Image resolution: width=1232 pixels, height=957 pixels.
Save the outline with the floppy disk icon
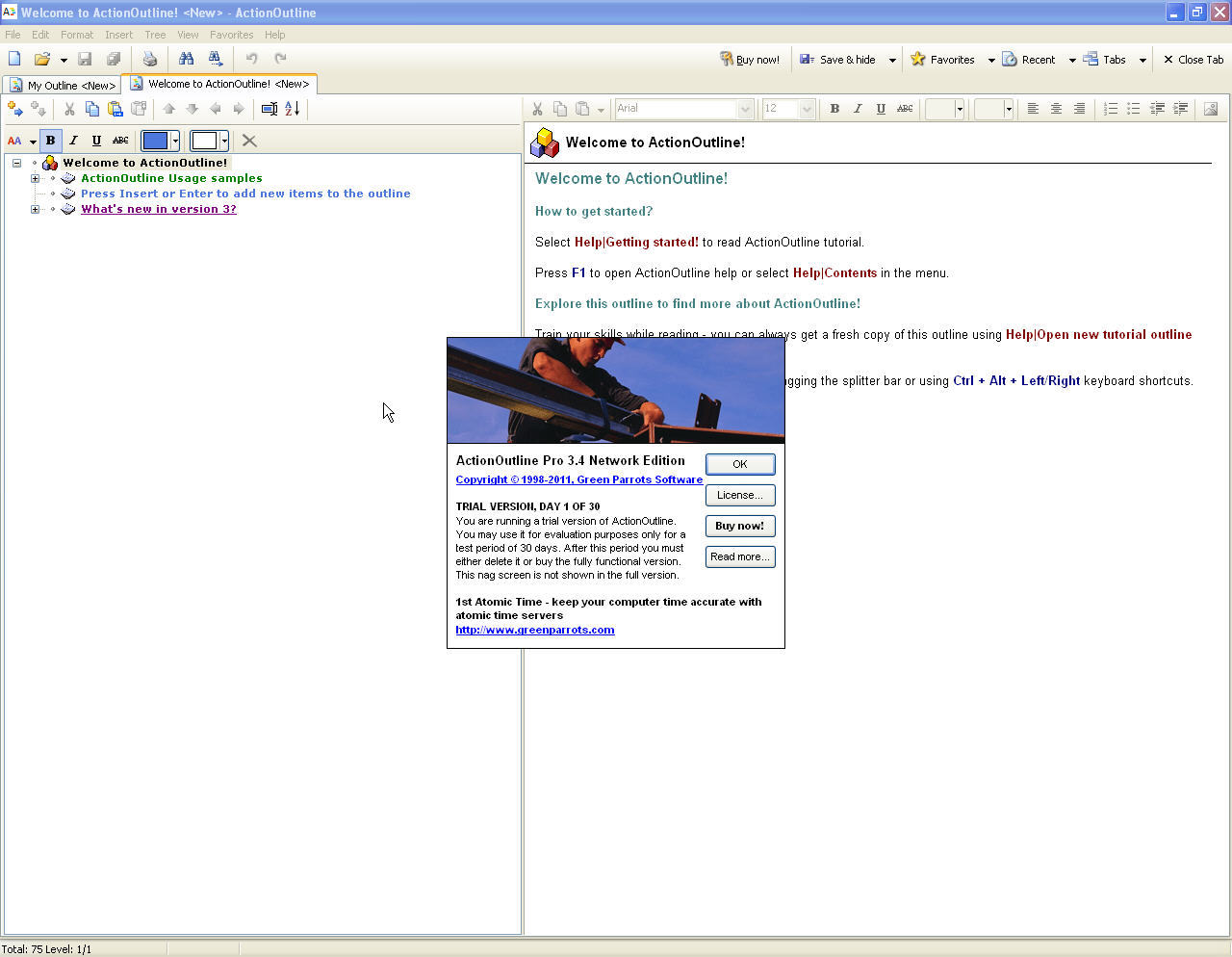pos(85,59)
